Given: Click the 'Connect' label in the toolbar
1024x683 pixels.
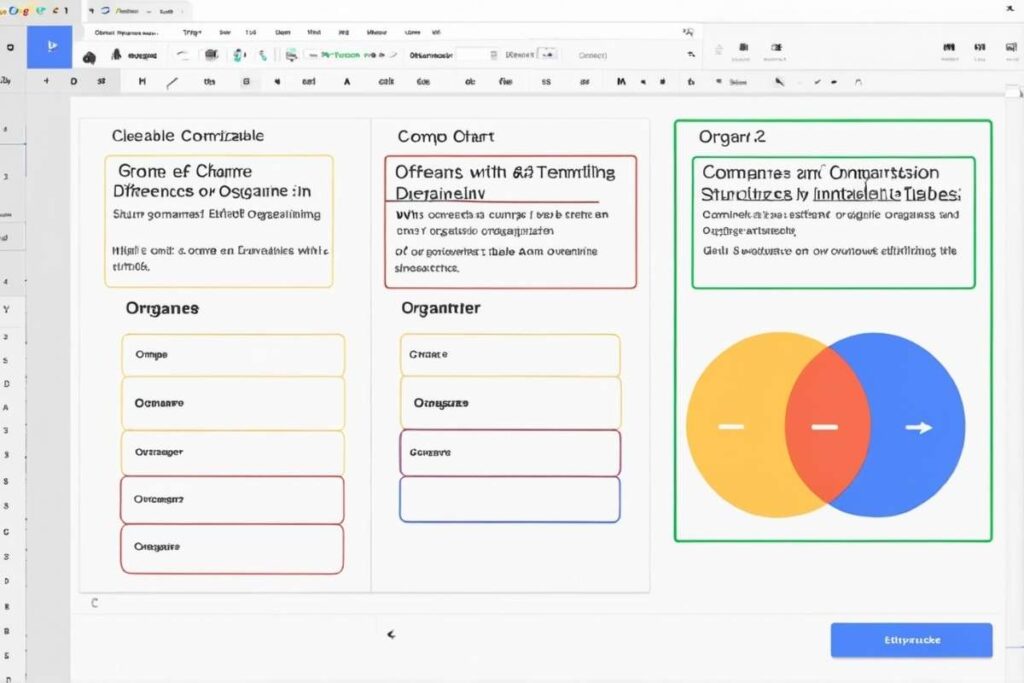Looking at the screenshot, I should click(x=593, y=56).
